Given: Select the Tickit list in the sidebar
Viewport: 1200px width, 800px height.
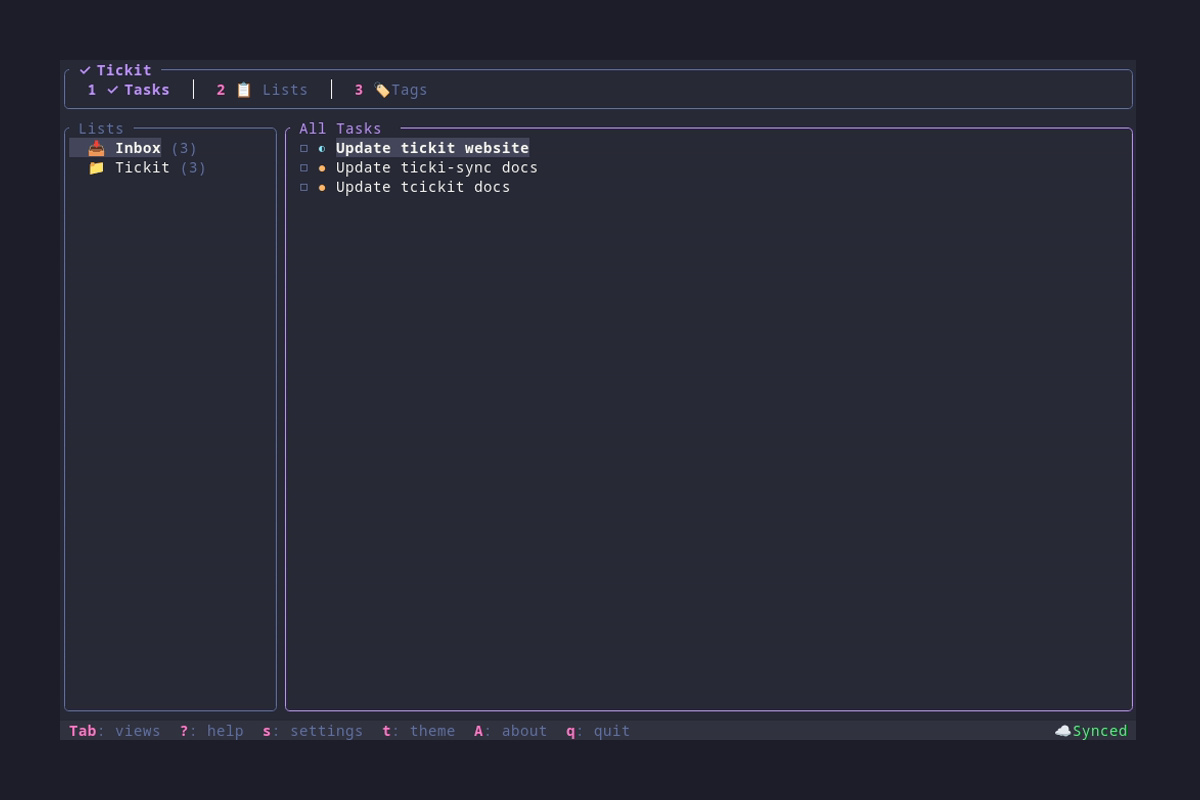Looking at the screenshot, I should (142, 167).
